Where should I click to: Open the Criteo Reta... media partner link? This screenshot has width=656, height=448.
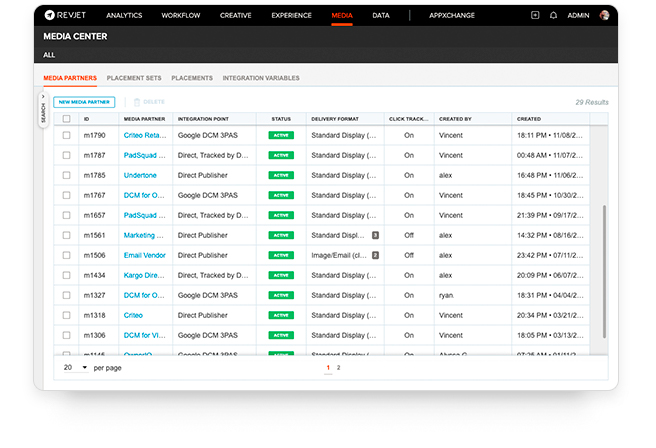coord(145,135)
